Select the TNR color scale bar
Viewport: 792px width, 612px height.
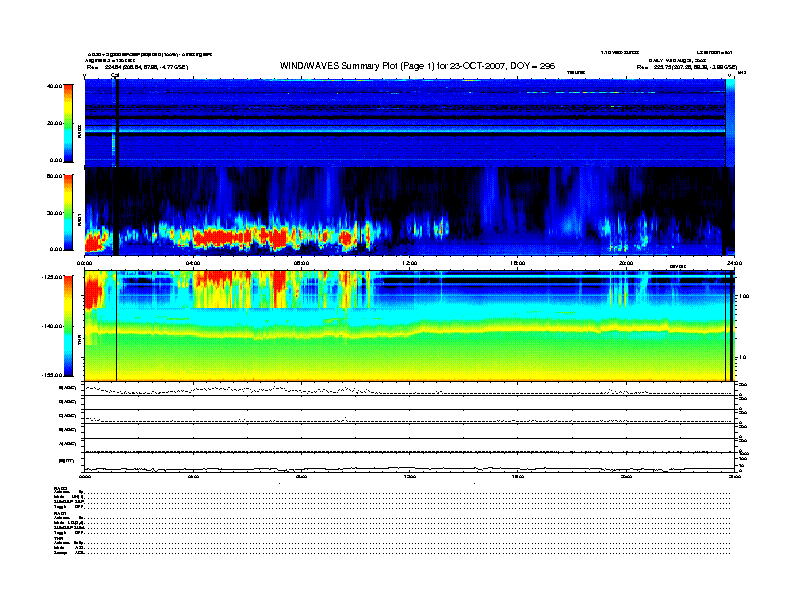click(x=68, y=326)
